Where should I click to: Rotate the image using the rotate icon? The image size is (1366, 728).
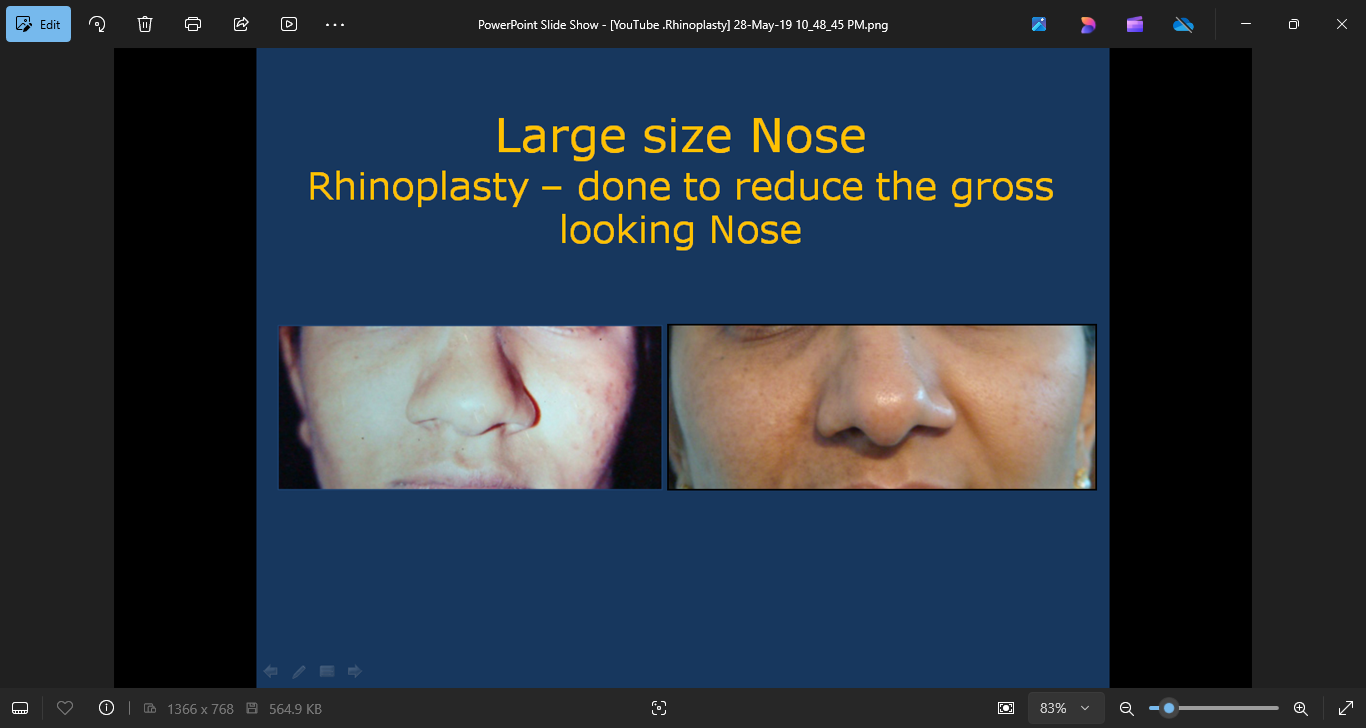(x=97, y=24)
